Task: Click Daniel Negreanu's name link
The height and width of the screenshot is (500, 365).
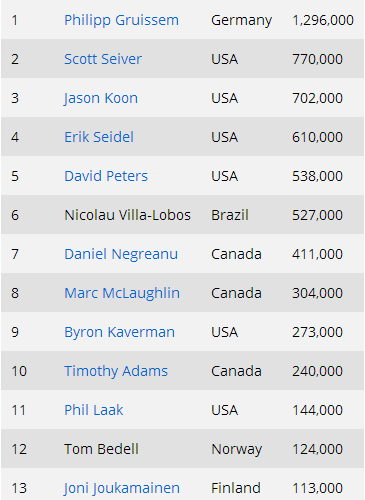Action: coord(121,254)
